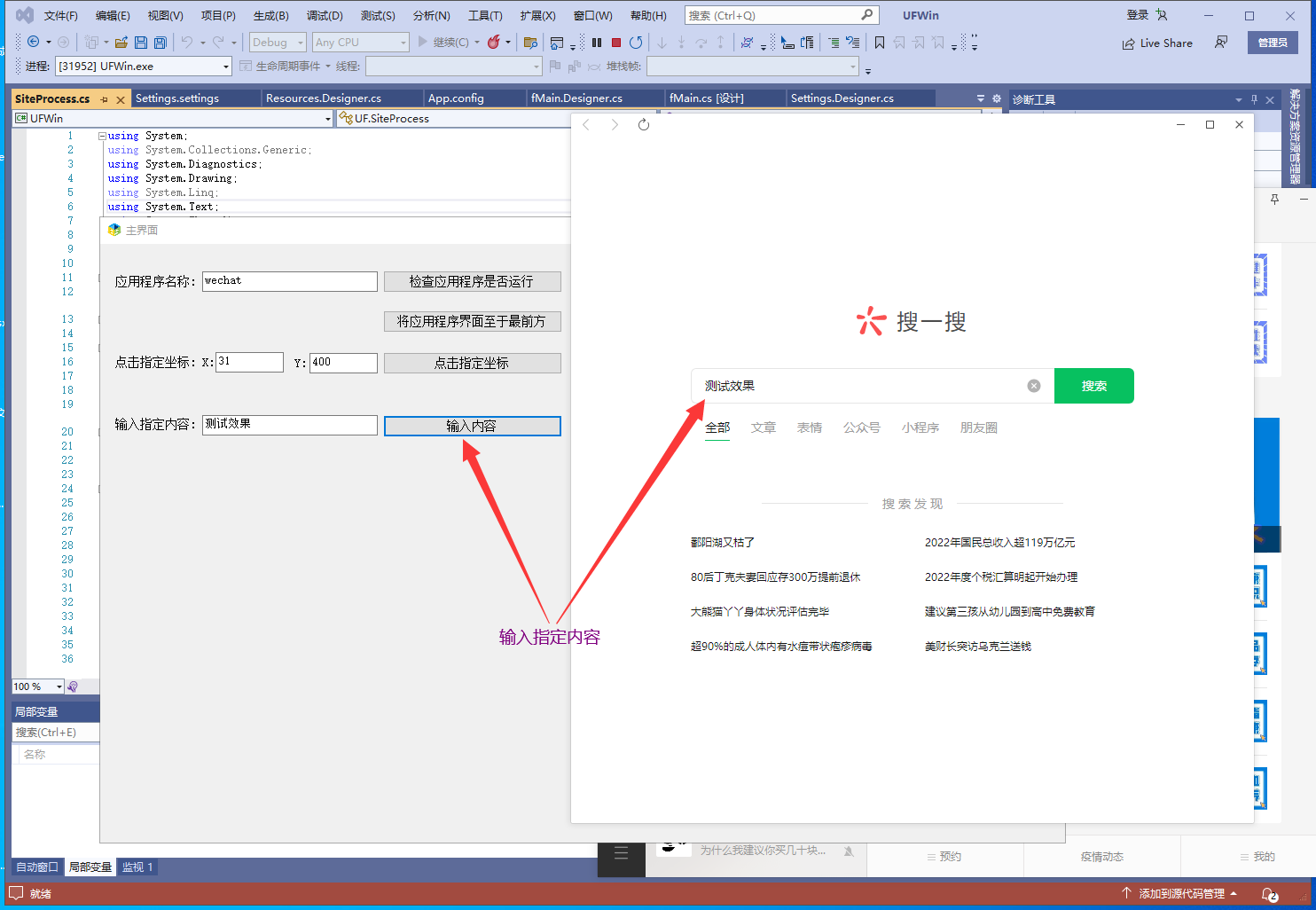Switch to fMain.Designer.cs editor tab
The height and width of the screenshot is (910, 1316).
576,98
